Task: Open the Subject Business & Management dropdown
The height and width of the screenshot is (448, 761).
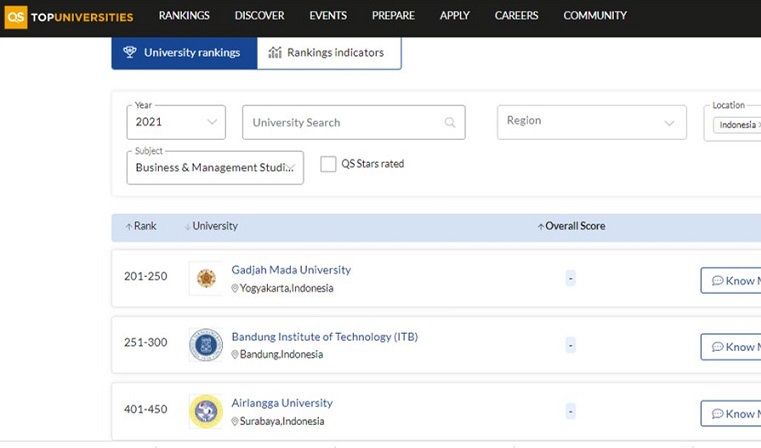Action: pos(215,167)
